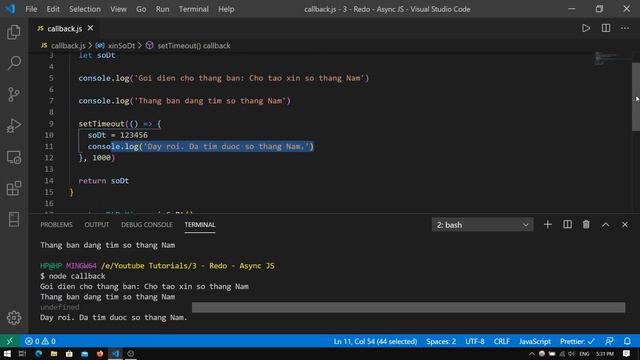Open the Manage gear menu
Image resolution: width=640 pixels, height=360 pixels.
14,318
